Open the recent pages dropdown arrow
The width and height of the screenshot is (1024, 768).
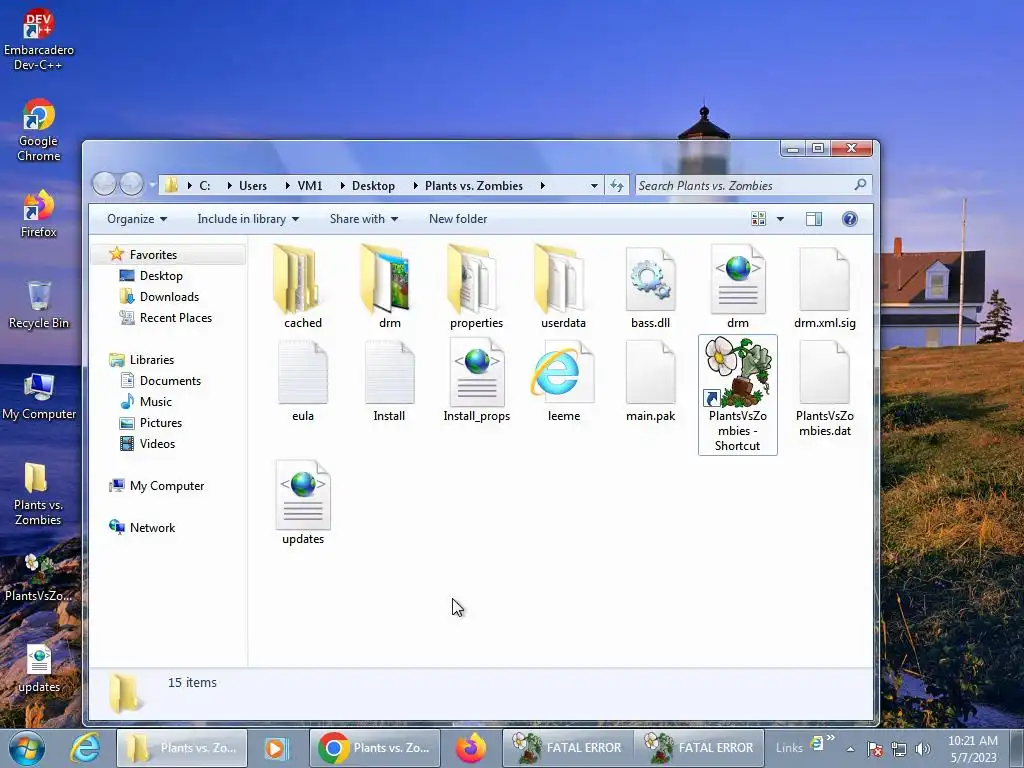(152, 185)
